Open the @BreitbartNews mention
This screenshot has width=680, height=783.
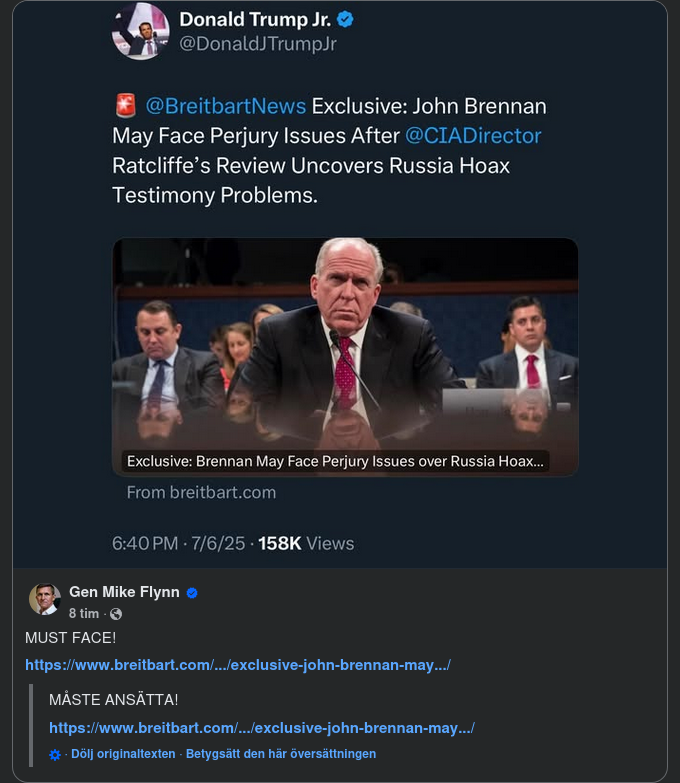(x=225, y=106)
